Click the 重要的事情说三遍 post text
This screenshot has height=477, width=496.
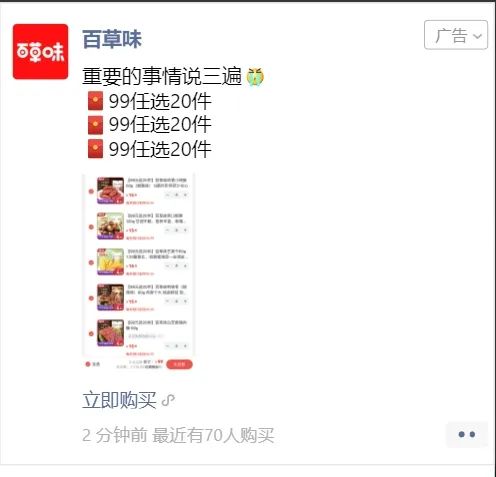pos(162,76)
